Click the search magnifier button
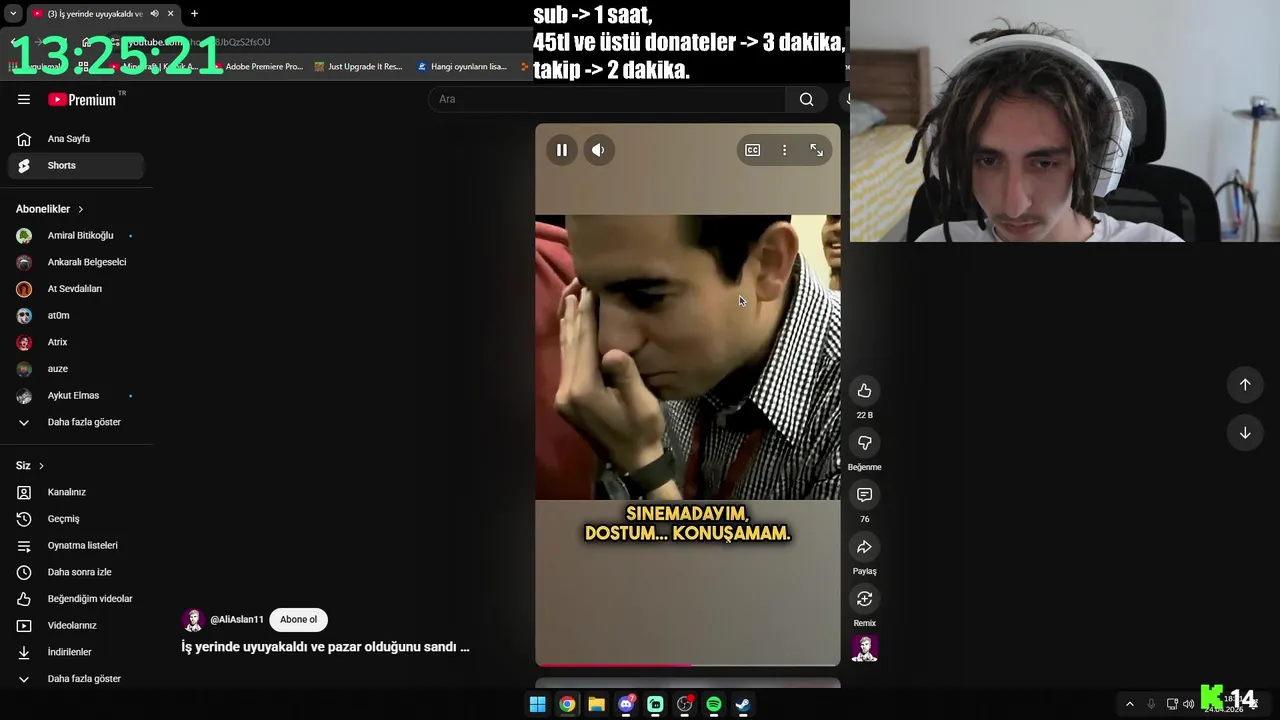Image resolution: width=1280 pixels, height=720 pixels. [807, 99]
